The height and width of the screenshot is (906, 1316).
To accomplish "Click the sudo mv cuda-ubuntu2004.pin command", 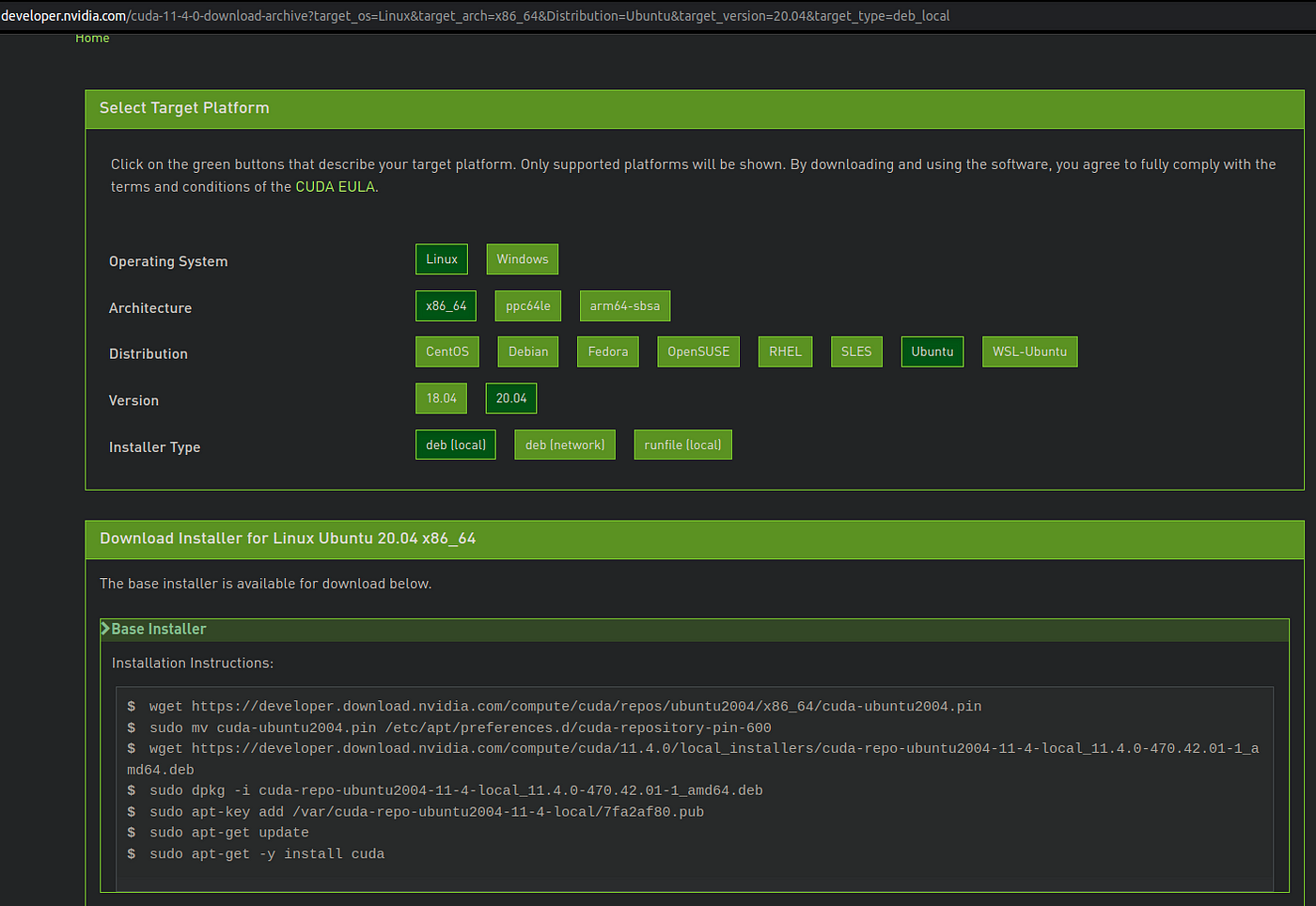I will (x=449, y=728).
